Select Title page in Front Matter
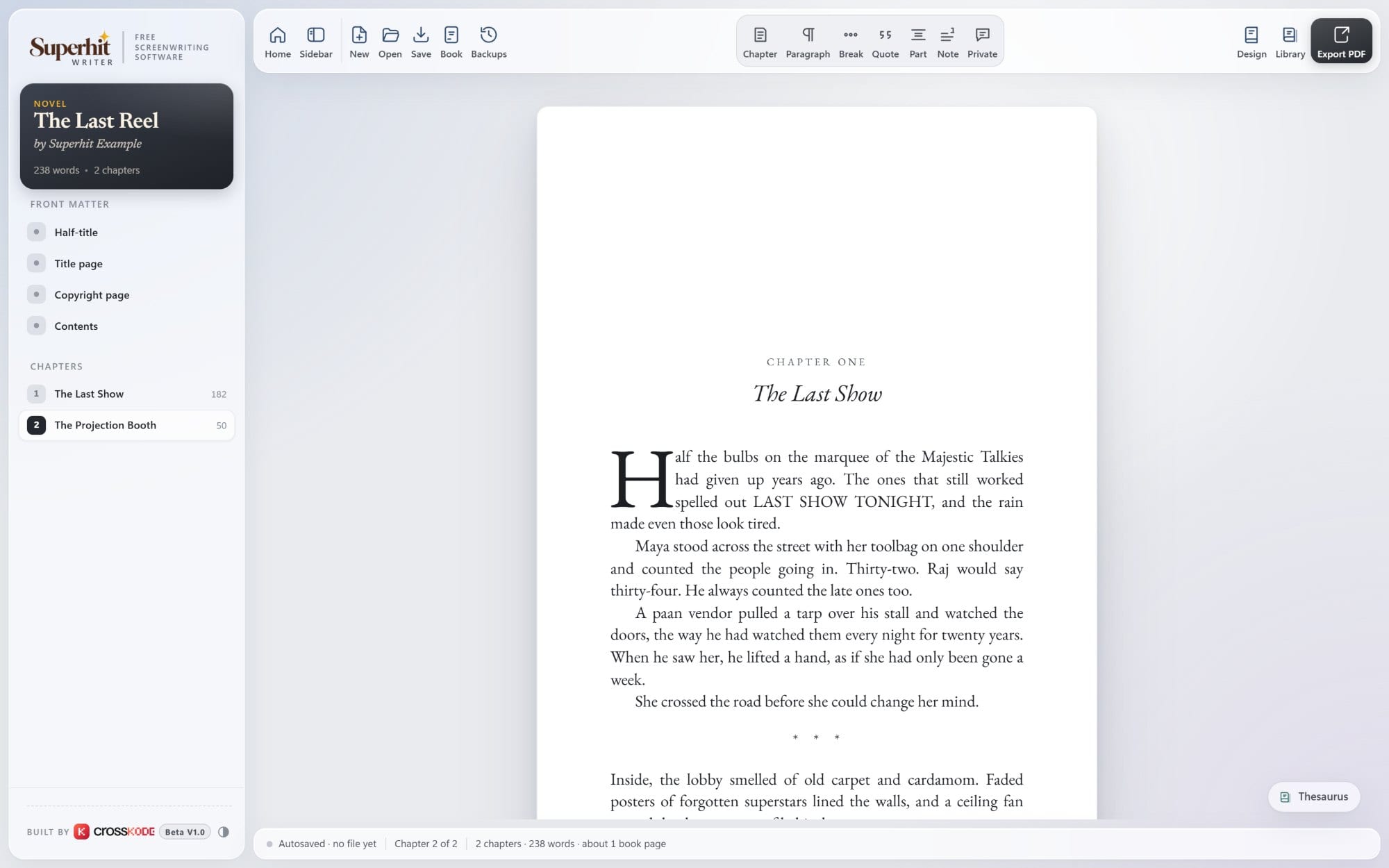 point(126,263)
